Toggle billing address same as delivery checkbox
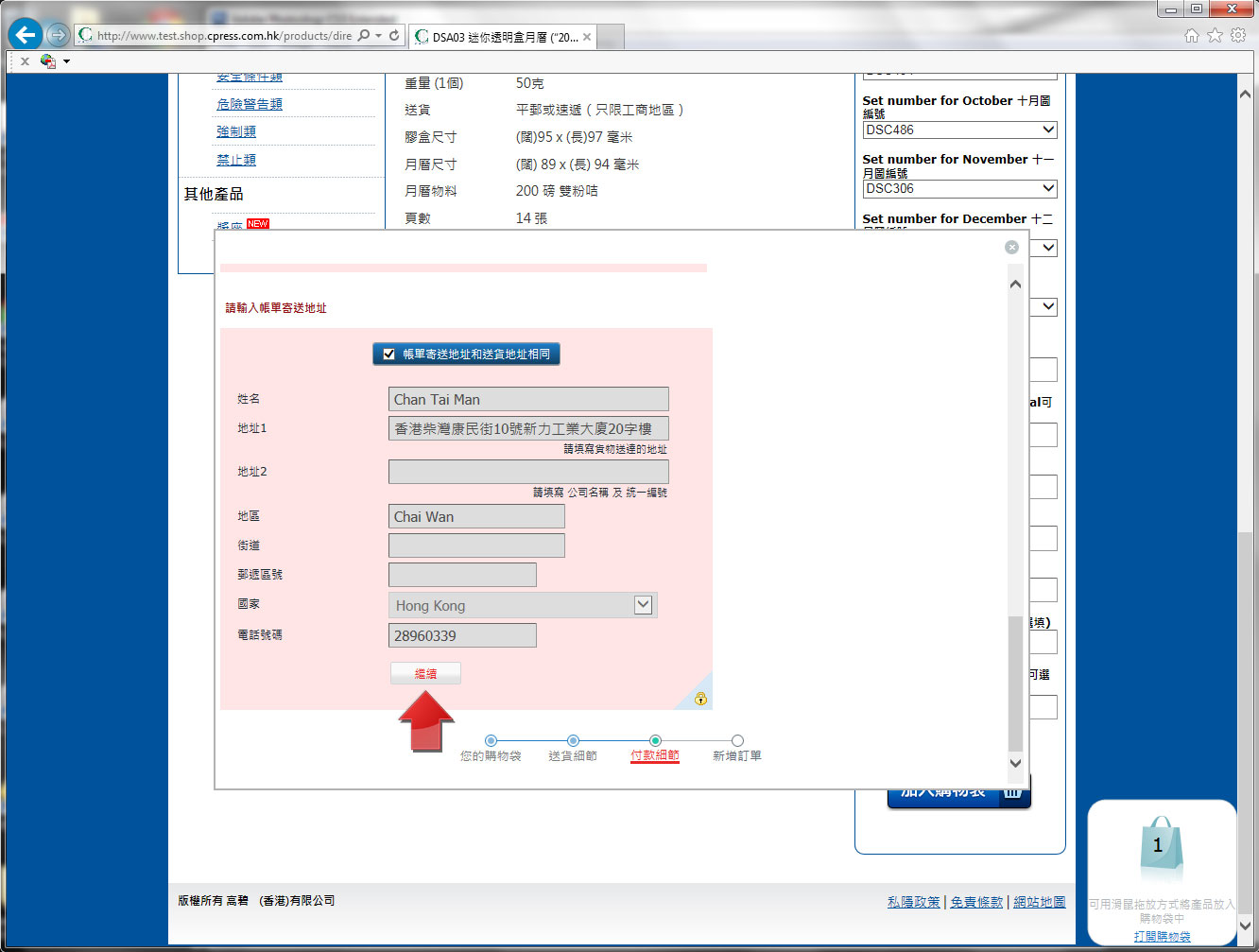 [x=388, y=355]
